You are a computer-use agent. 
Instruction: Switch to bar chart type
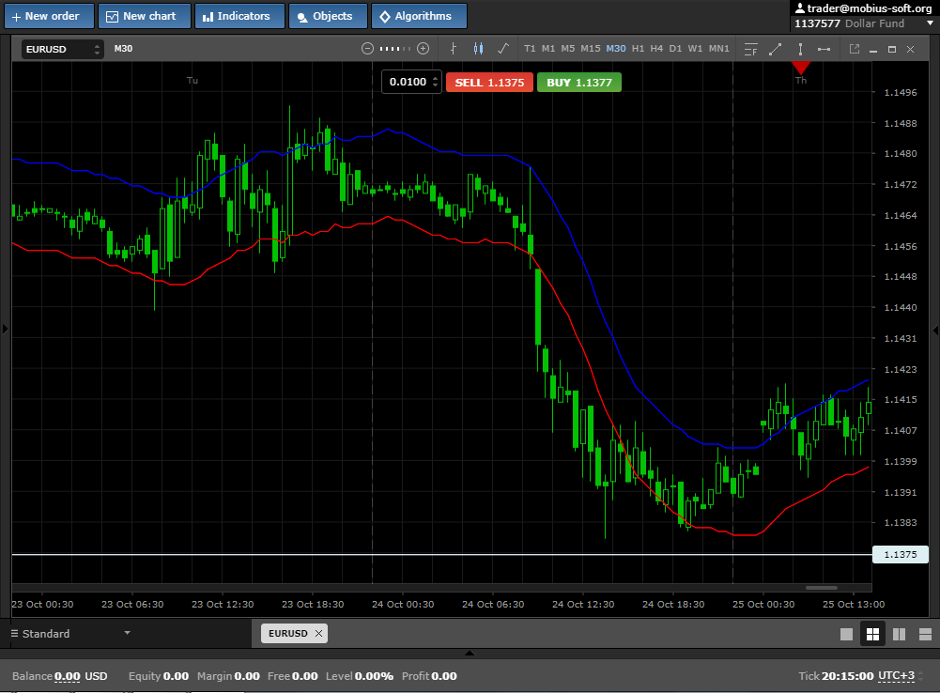pyautogui.click(x=453, y=49)
